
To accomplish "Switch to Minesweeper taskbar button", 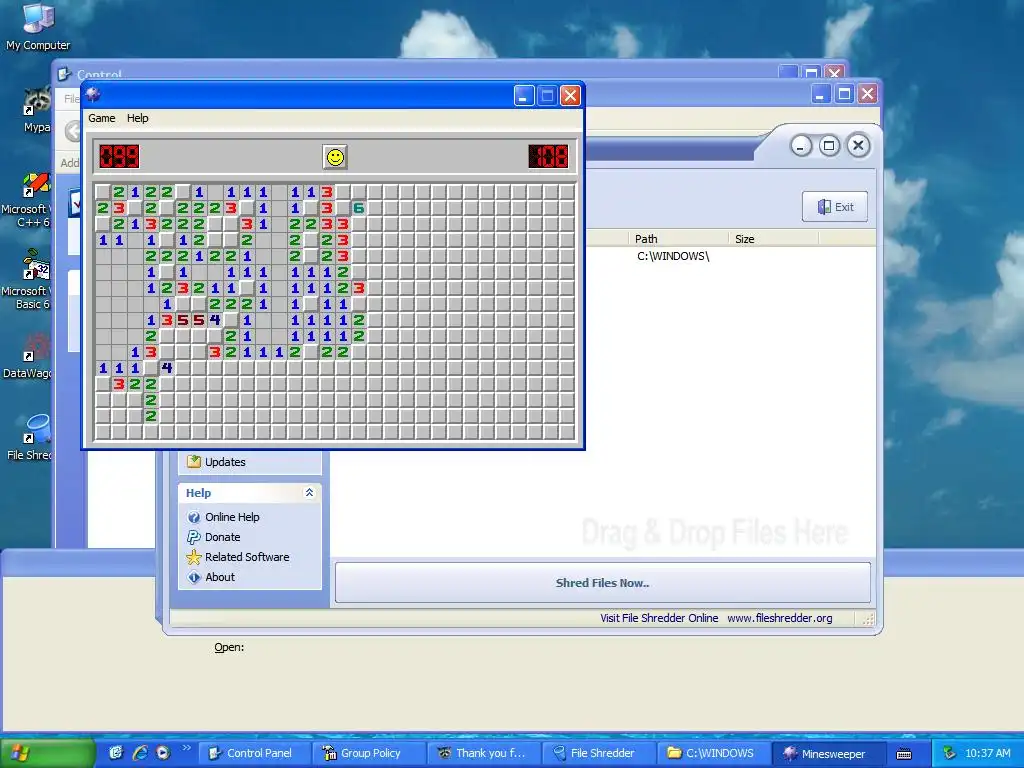I will click(827, 753).
